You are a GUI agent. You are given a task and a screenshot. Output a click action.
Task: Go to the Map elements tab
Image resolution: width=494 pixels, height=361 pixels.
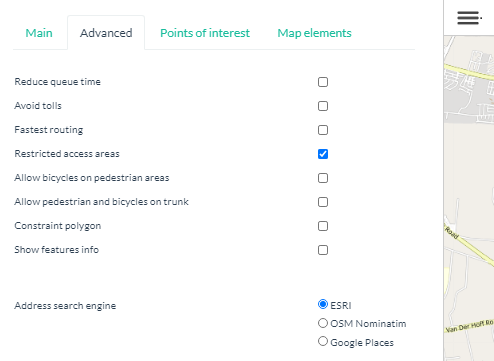[x=314, y=33]
